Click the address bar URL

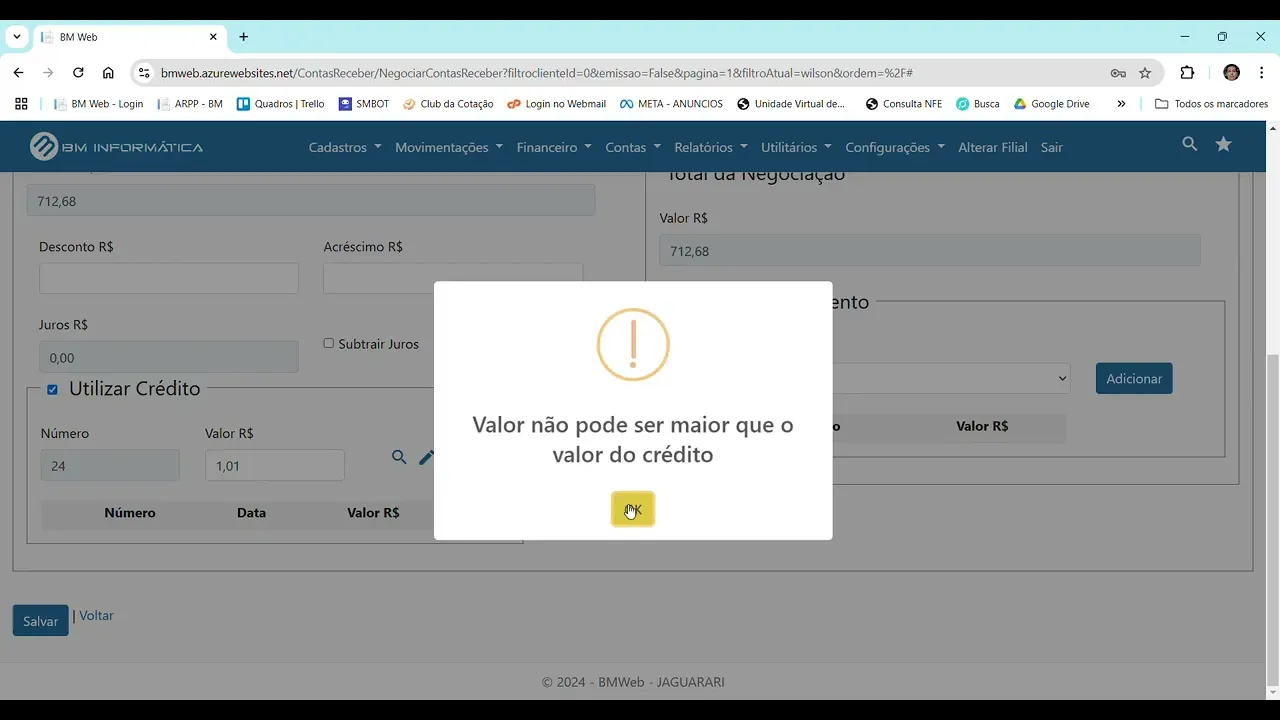click(x=536, y=73)
